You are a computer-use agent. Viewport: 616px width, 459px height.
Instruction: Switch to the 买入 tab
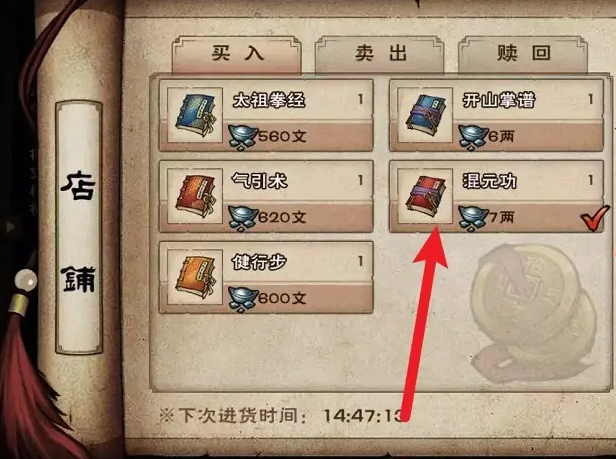237,54
